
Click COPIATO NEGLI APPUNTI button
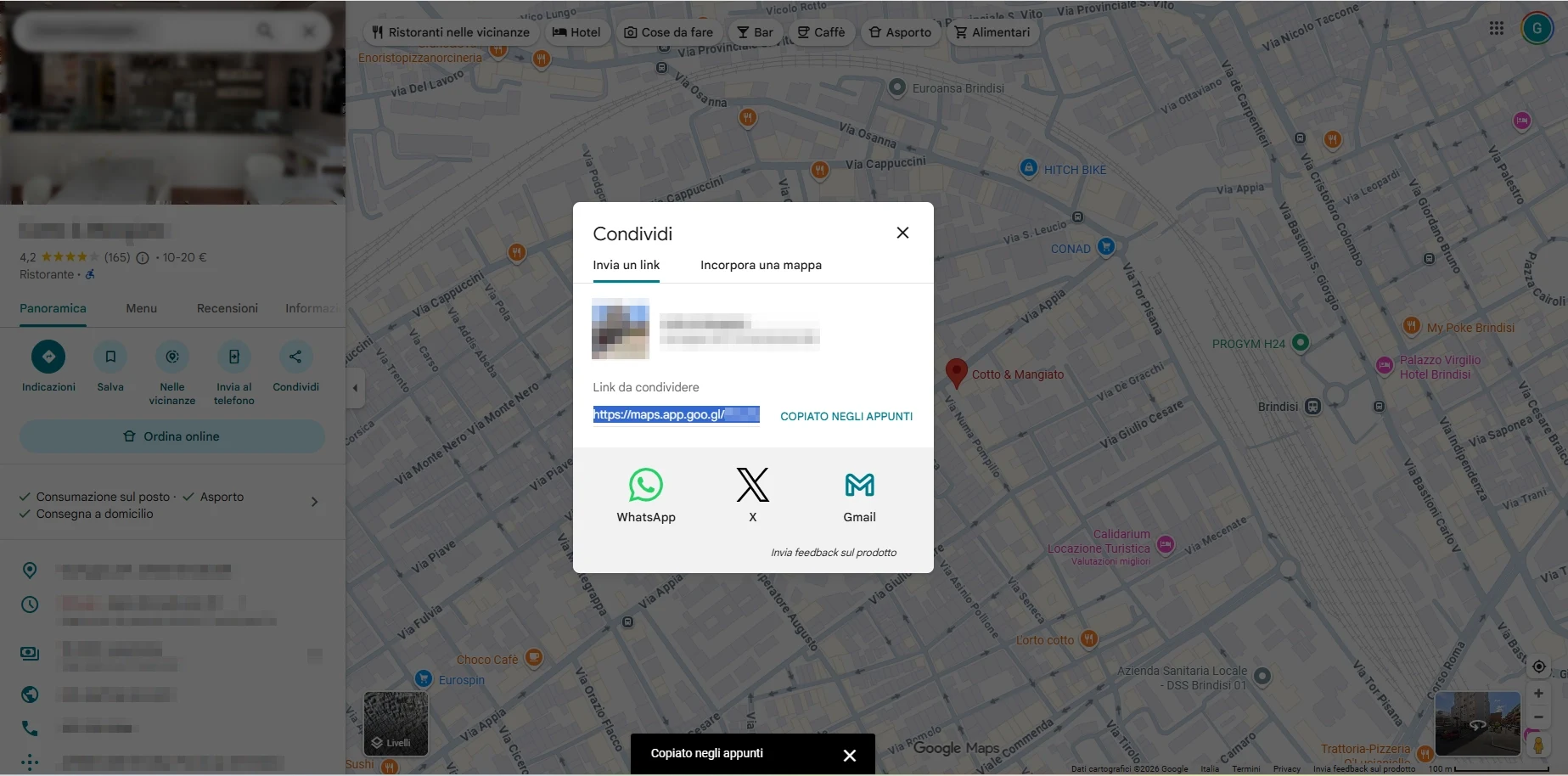846,416
